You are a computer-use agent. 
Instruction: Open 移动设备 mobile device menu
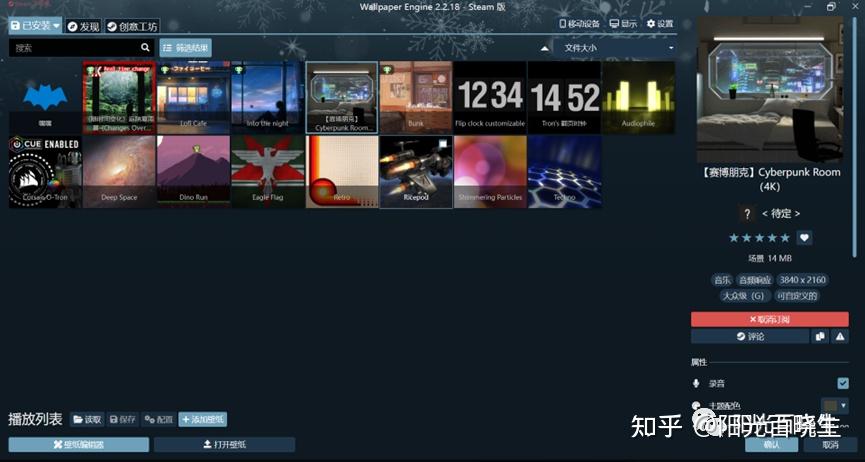[579, 24]
